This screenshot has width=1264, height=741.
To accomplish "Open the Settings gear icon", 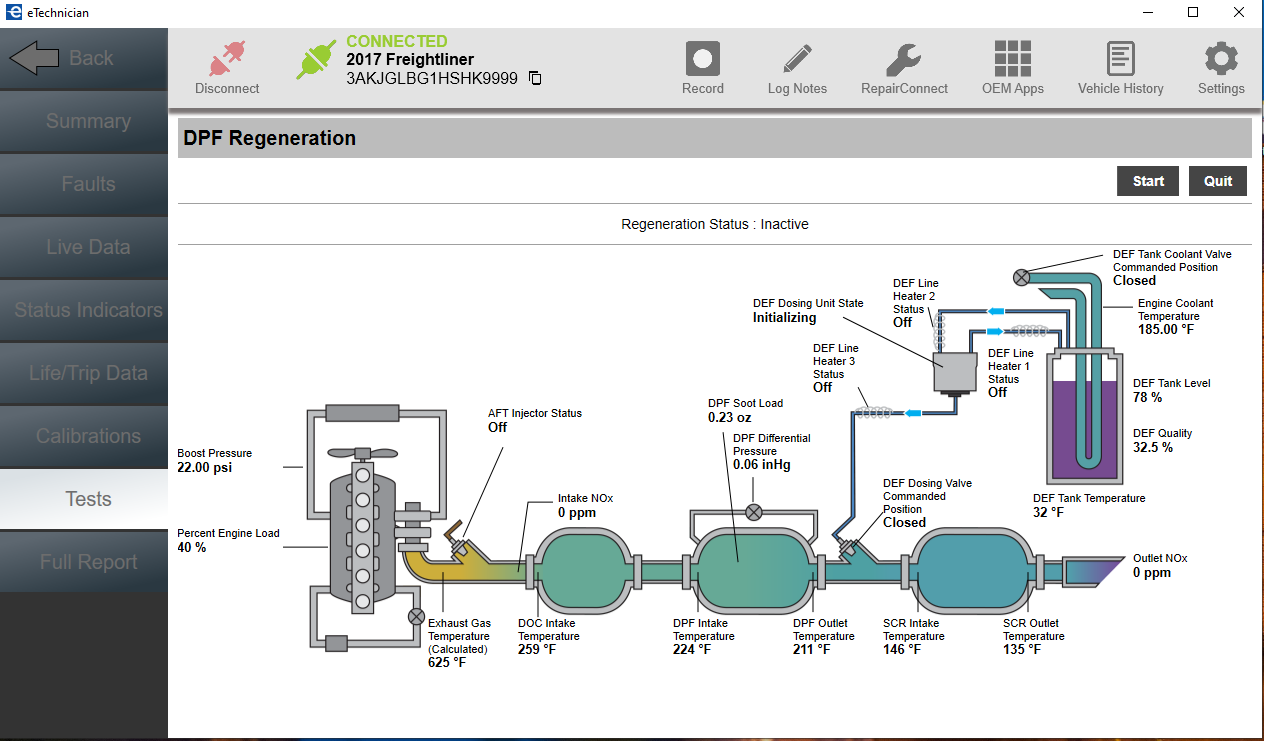I will pos(1221,59).
